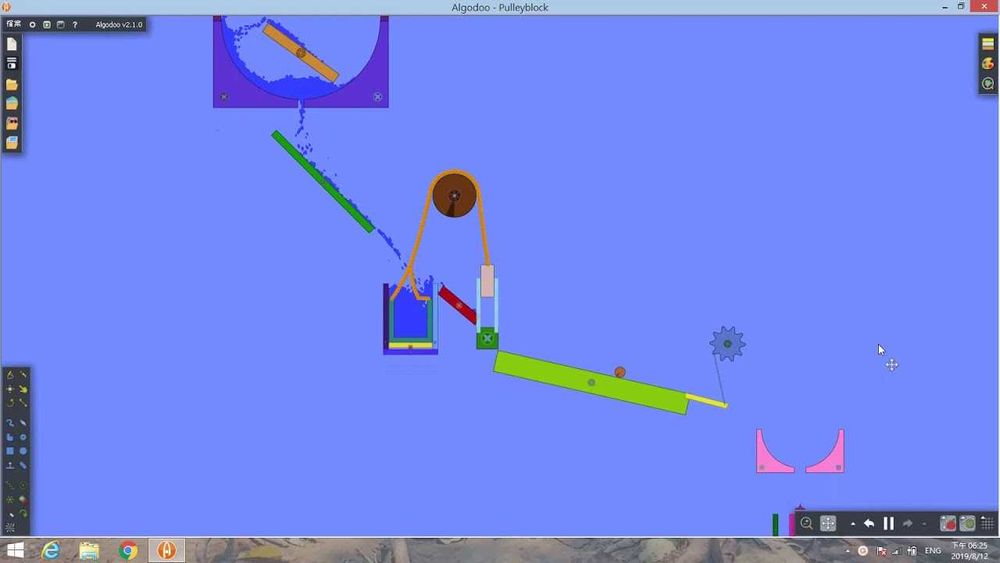
Task: Click the ENG input language indicator
Action: 932,550
